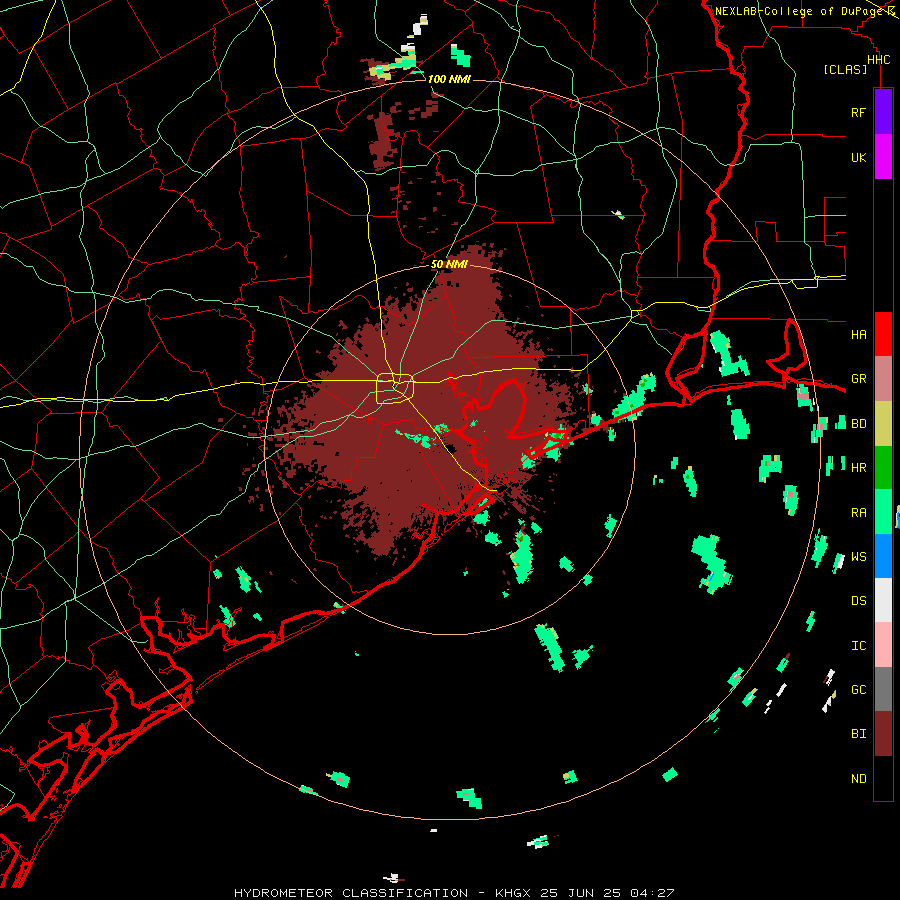Click the purple RF color swatch in legend

pos(883,112)
